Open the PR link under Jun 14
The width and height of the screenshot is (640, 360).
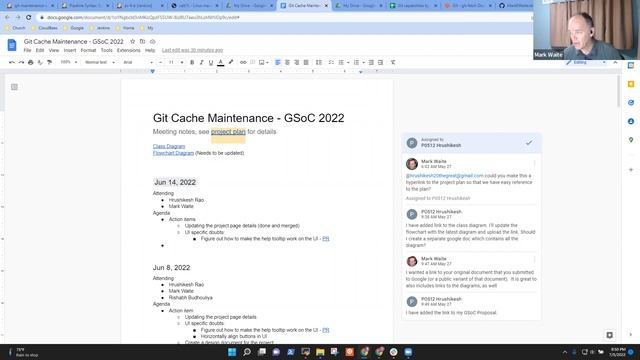[x=326, y=238]
